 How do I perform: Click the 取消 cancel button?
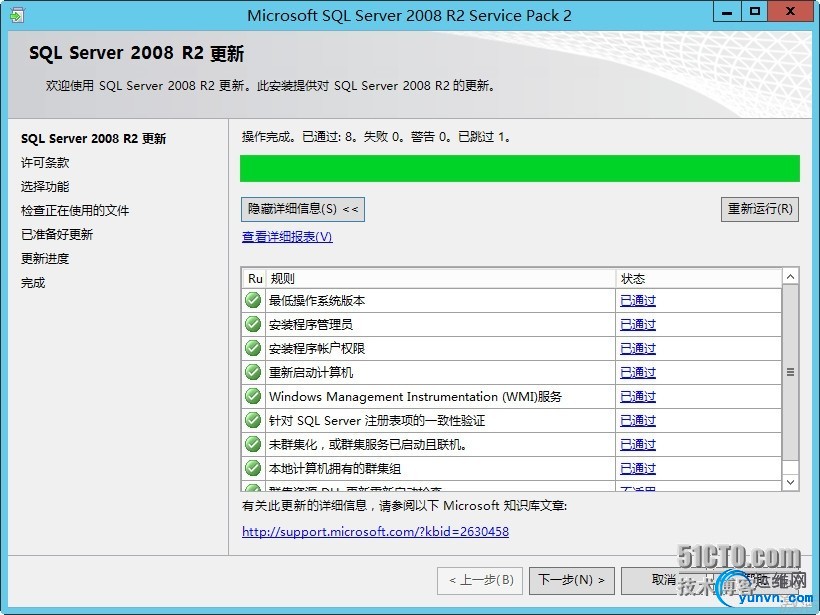664,580
